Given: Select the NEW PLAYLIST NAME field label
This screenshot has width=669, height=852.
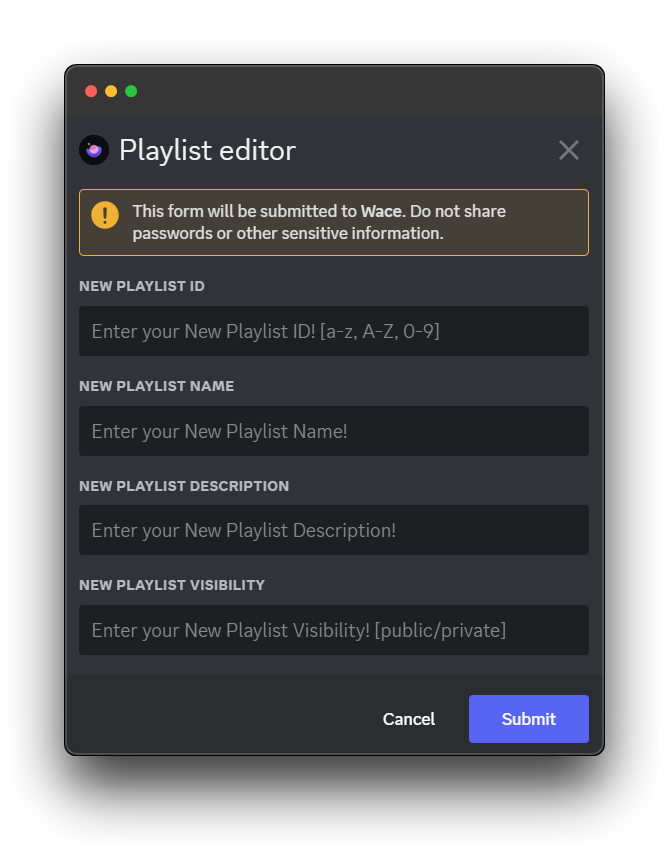Looking at the screenshot, I should [x=156, y=386].
